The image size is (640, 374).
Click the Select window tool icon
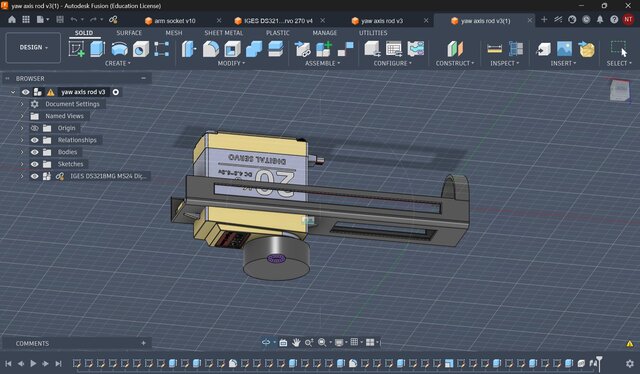pos(619,49)
